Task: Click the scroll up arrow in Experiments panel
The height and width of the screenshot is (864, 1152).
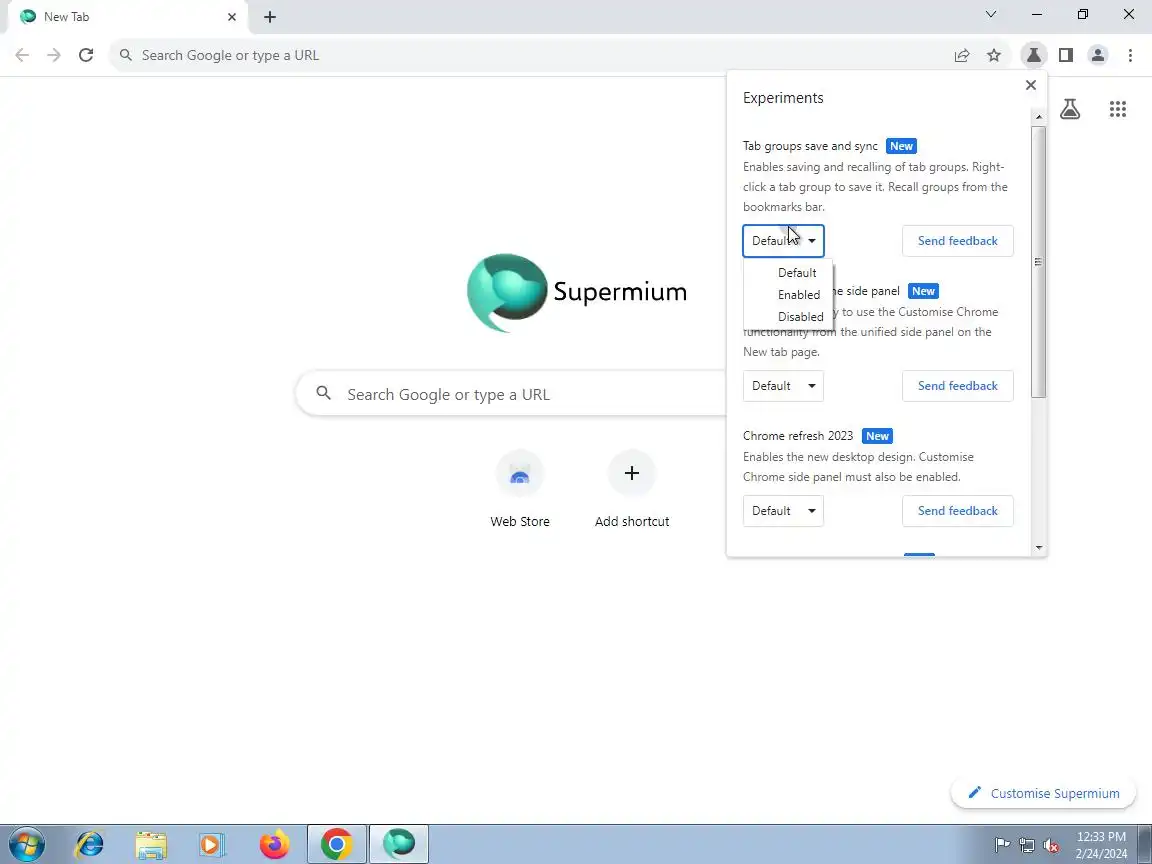Action: [x=1039, y=117]
